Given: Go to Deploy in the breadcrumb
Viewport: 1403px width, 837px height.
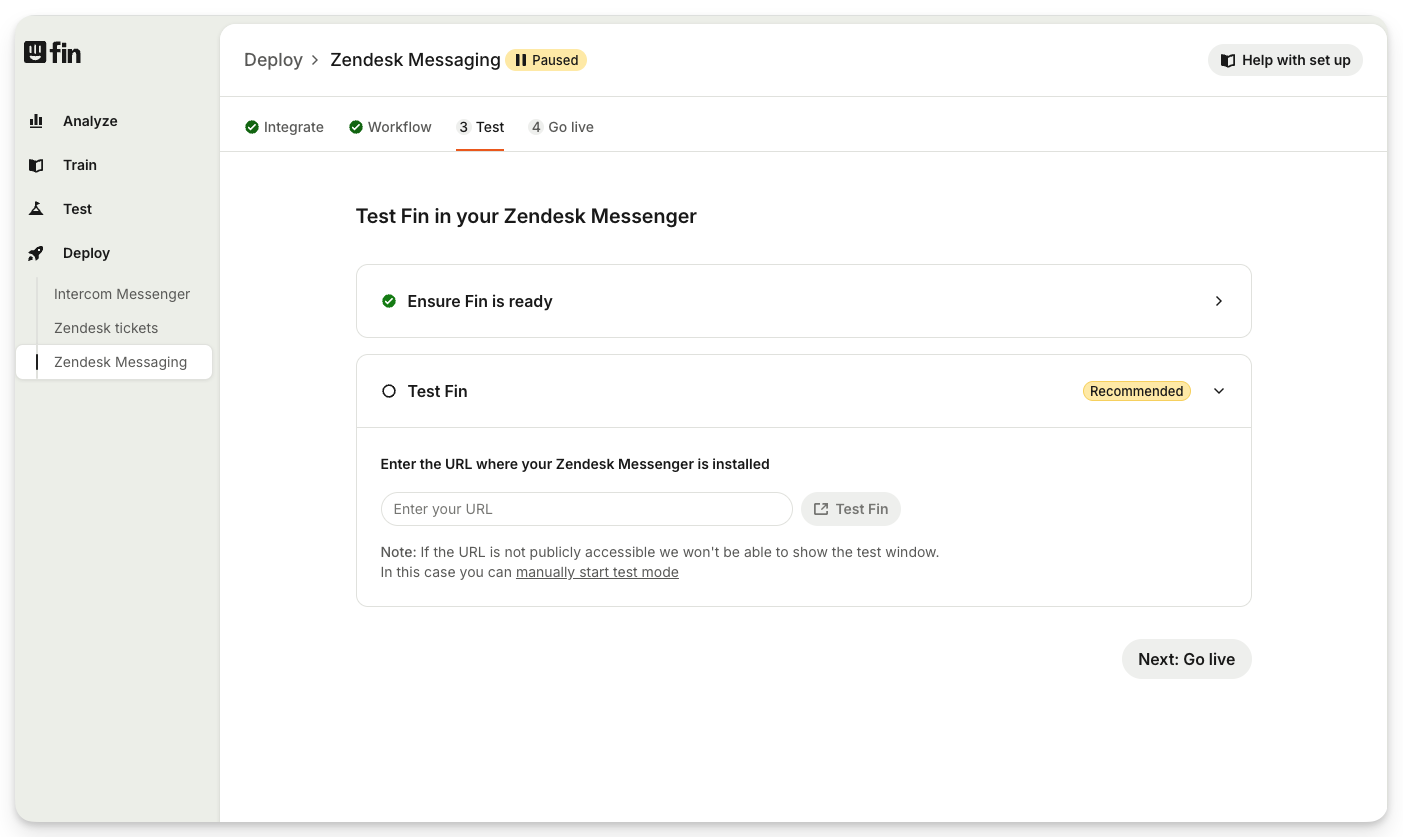Looking at the screenshot, I should 273,60.
